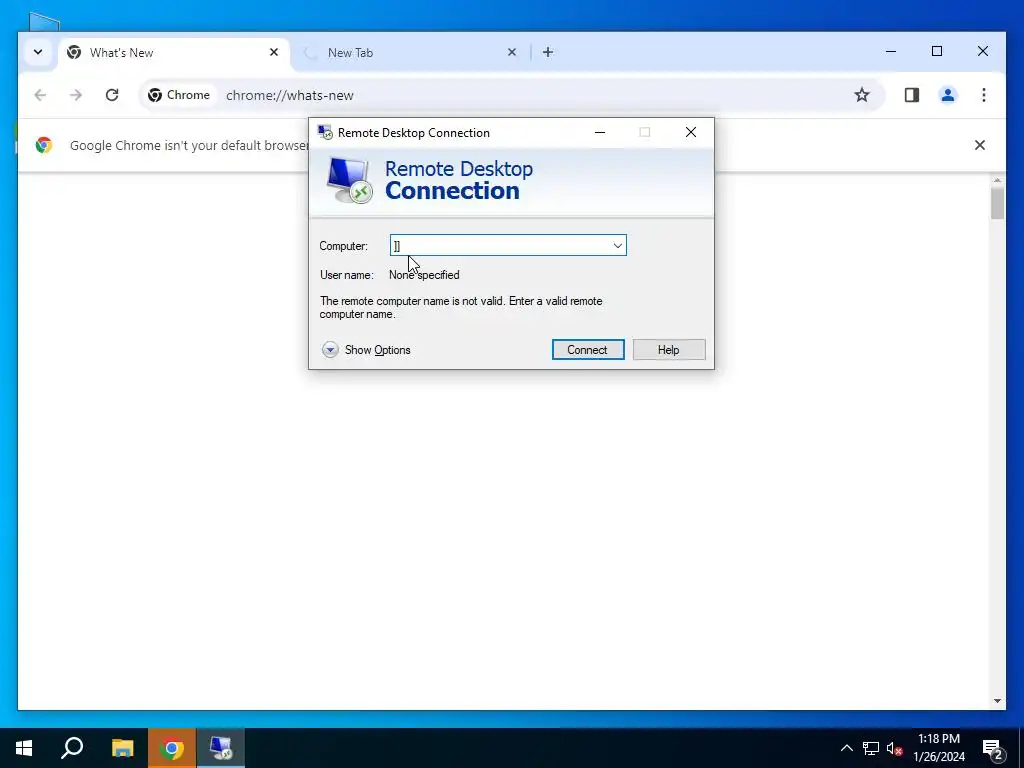Bookmark this tab with star icon
The width and height of the screenshot is (1024, 768).
pyautogui.click(x=862, y=95)
